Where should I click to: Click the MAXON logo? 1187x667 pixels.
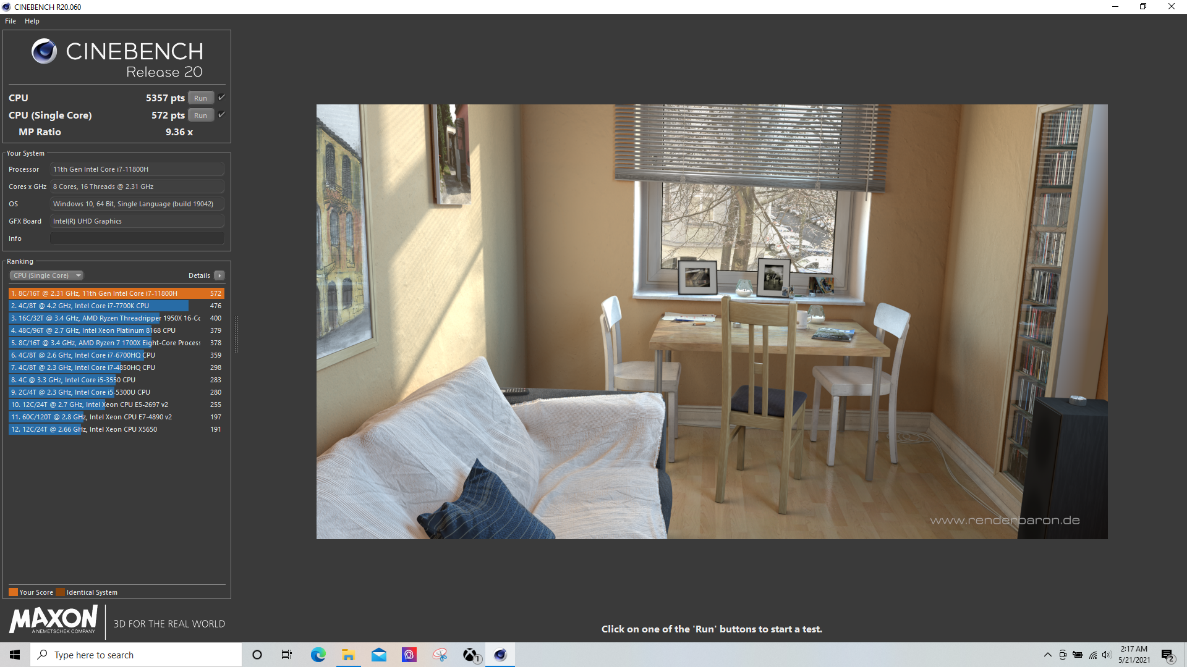(53, 619)
